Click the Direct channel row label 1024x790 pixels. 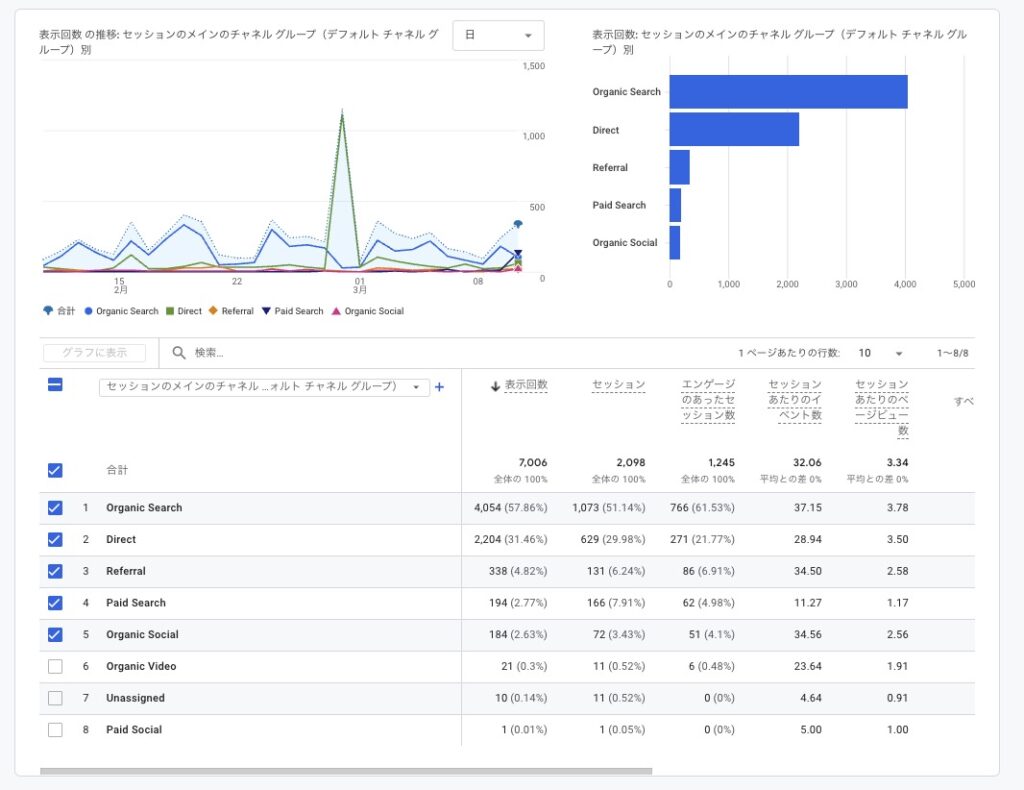pyautogui.click(x=121, y=540)
